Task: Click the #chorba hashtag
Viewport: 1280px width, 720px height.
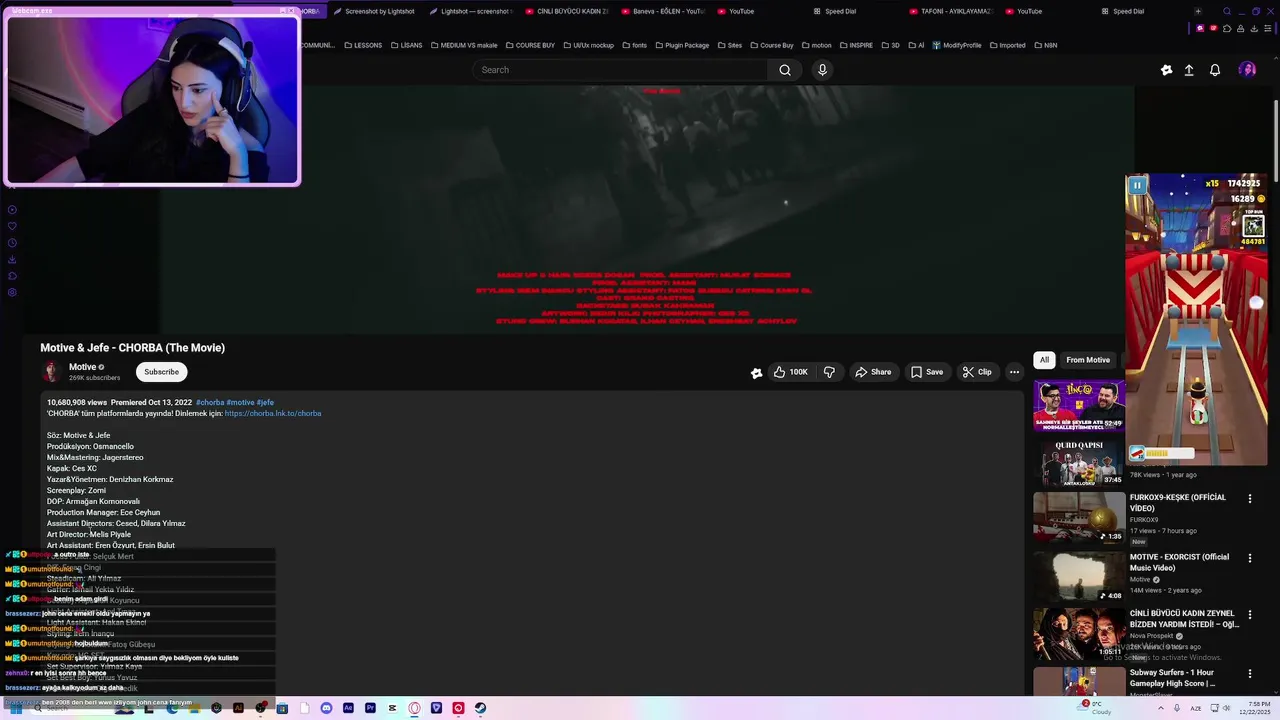Action: (x=210, y=402)
